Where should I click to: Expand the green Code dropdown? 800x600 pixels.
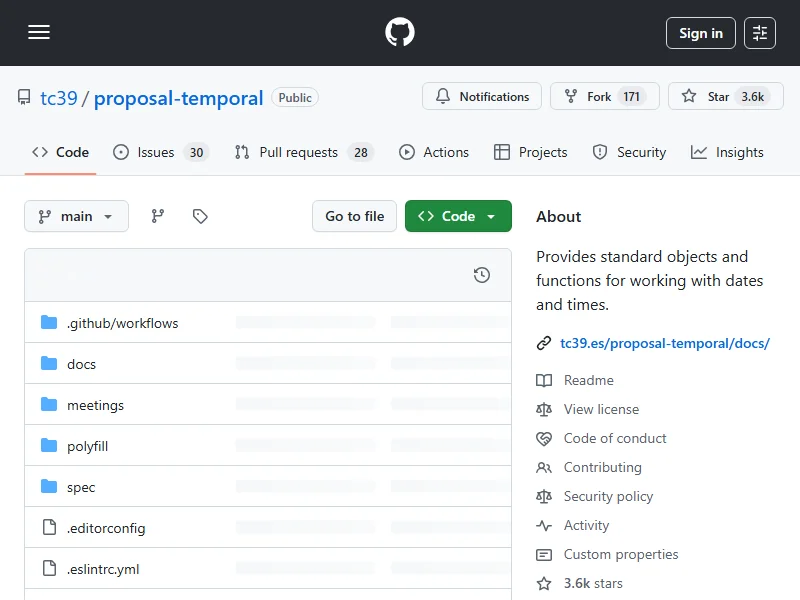pos(458,216)
